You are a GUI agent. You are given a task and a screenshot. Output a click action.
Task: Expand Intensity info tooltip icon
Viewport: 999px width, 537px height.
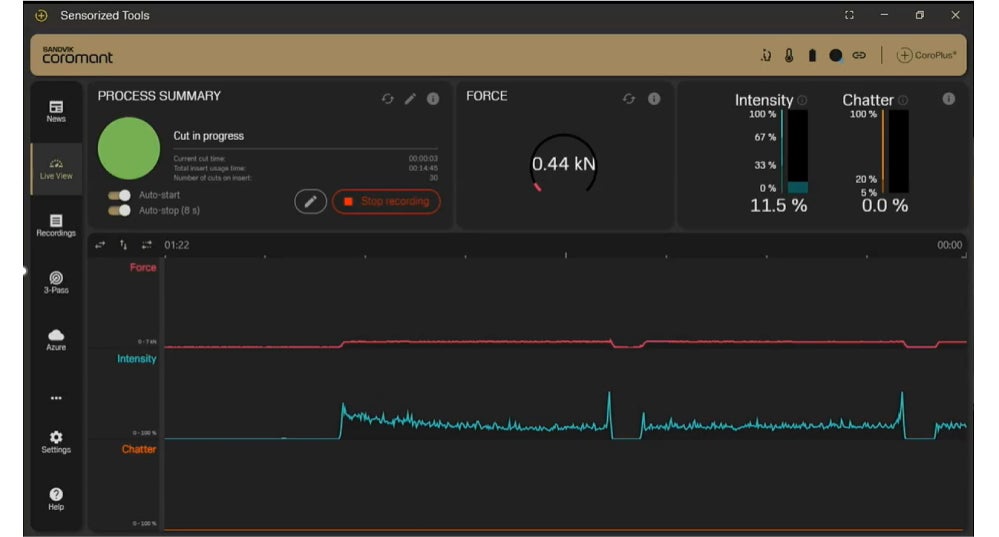[x=803, y=101]
